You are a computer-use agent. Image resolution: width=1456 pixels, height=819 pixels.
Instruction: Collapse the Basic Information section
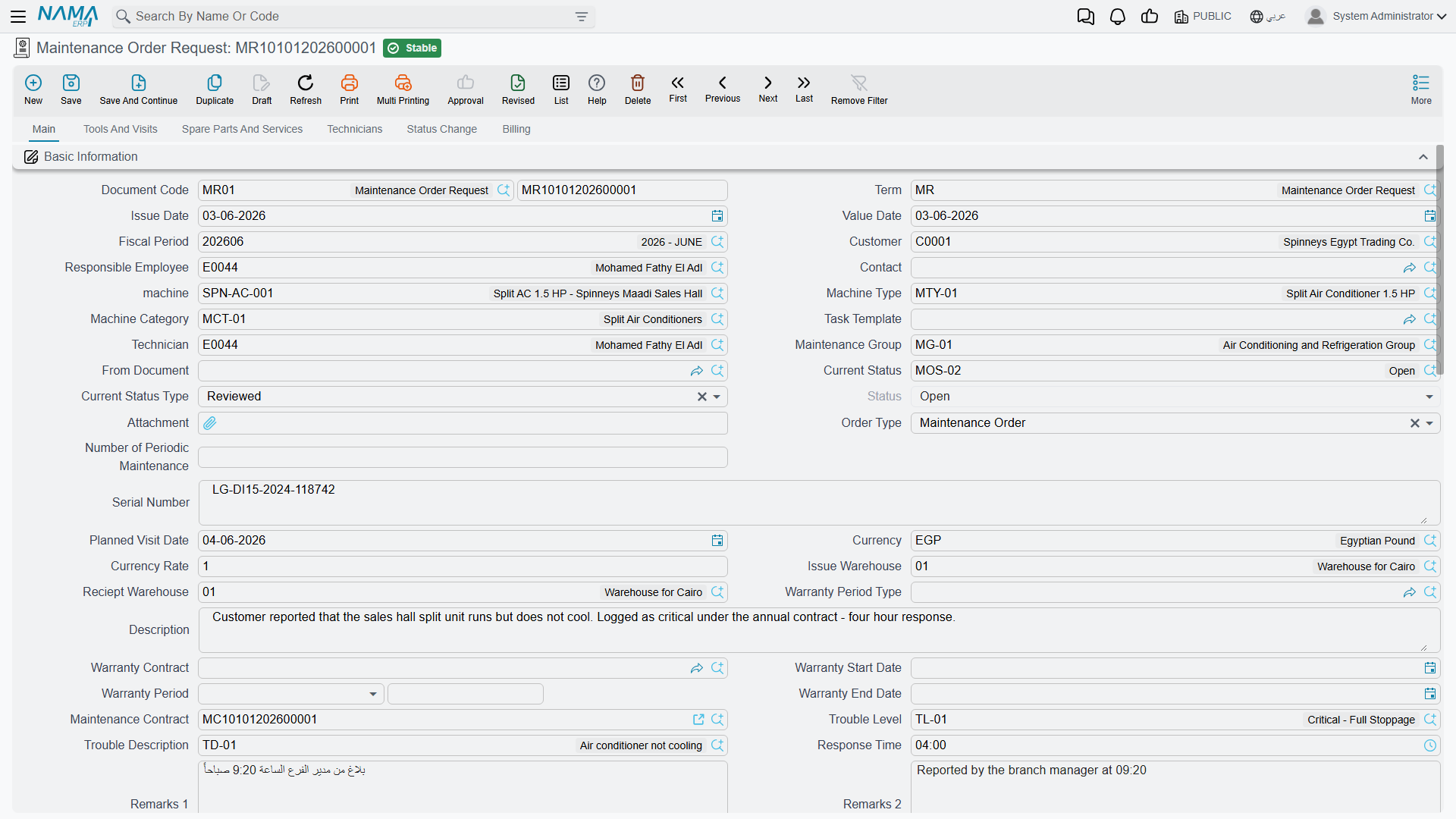point(1423,157)
